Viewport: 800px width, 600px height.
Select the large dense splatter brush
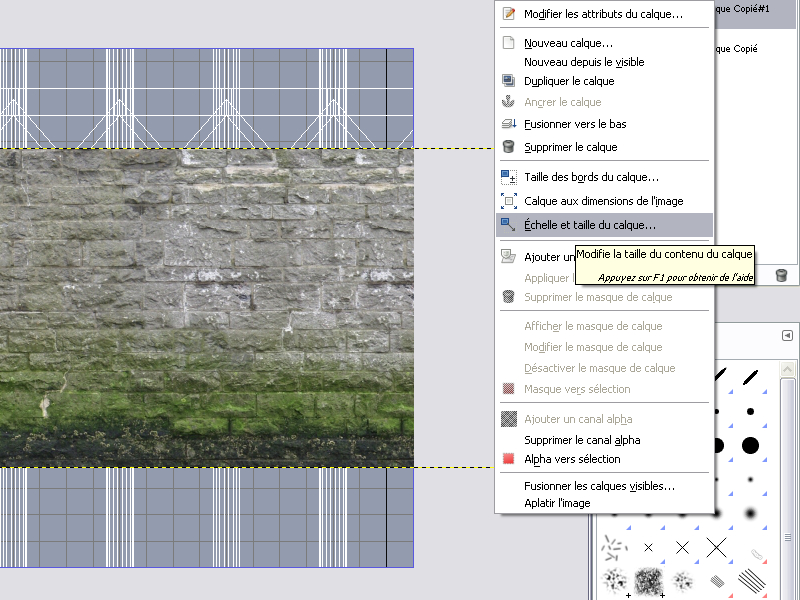point(648,579)
